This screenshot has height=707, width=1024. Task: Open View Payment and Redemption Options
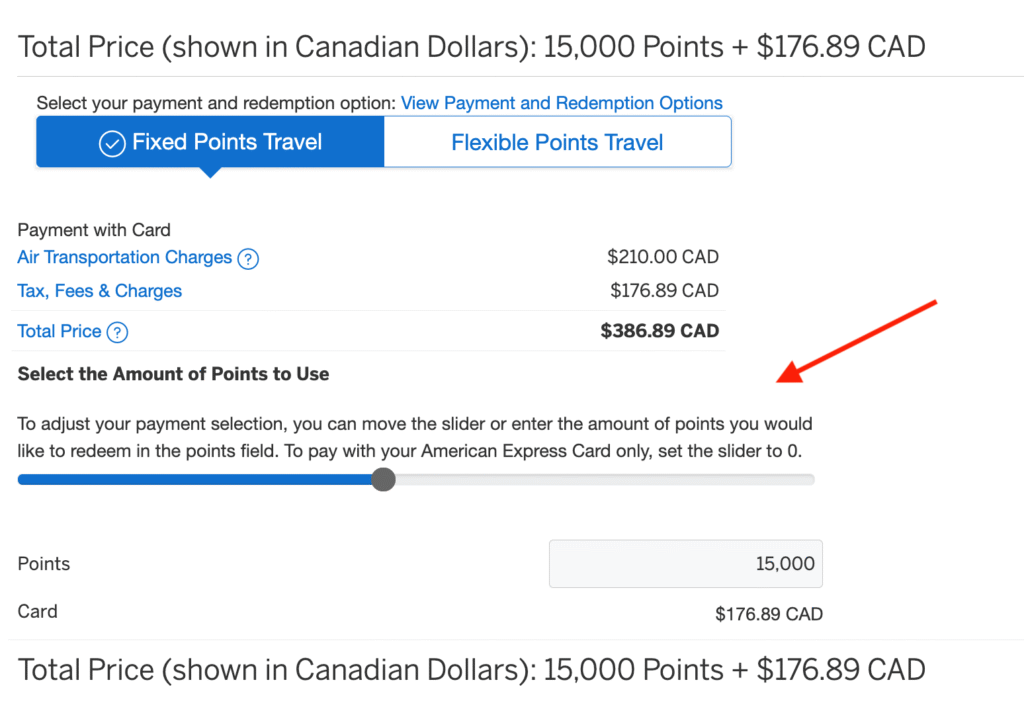(x=561, y=102)
